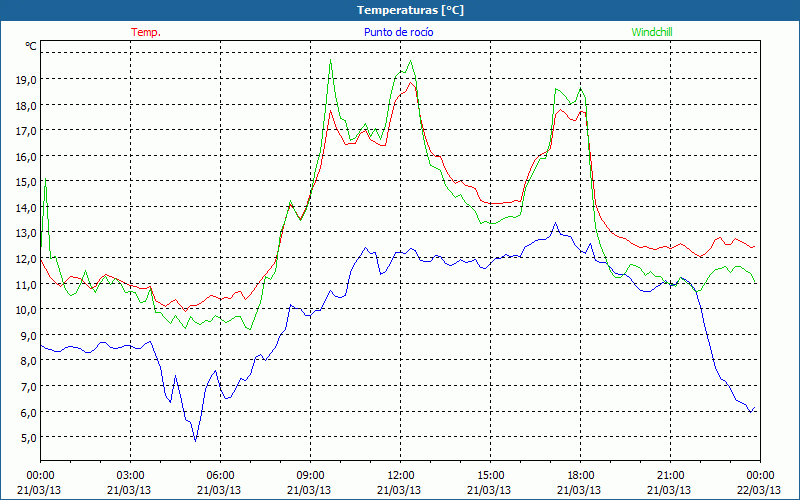Screen dimensions: 800x500
Task: Click the 14,0 y-axis value
Action: point(27,208)
